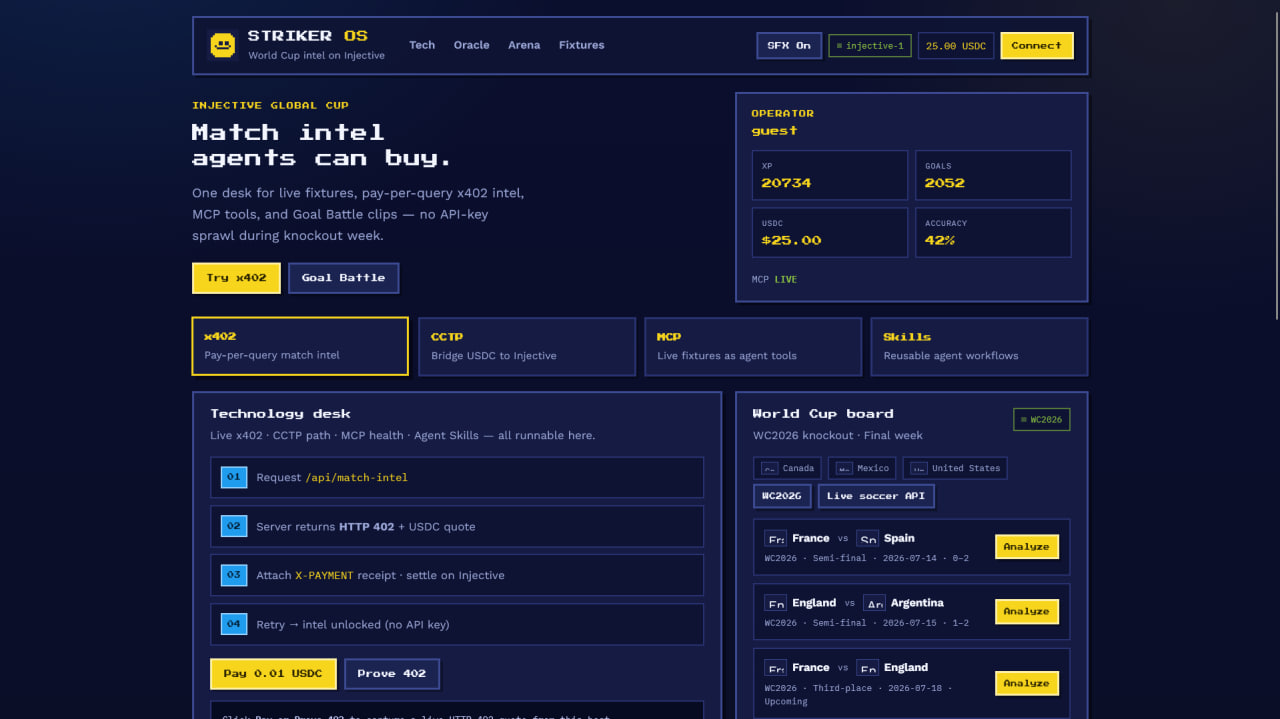Viewport: 1280px width, 719px height.
Task: Open the Oracle nav item
Action: (471, 45)
